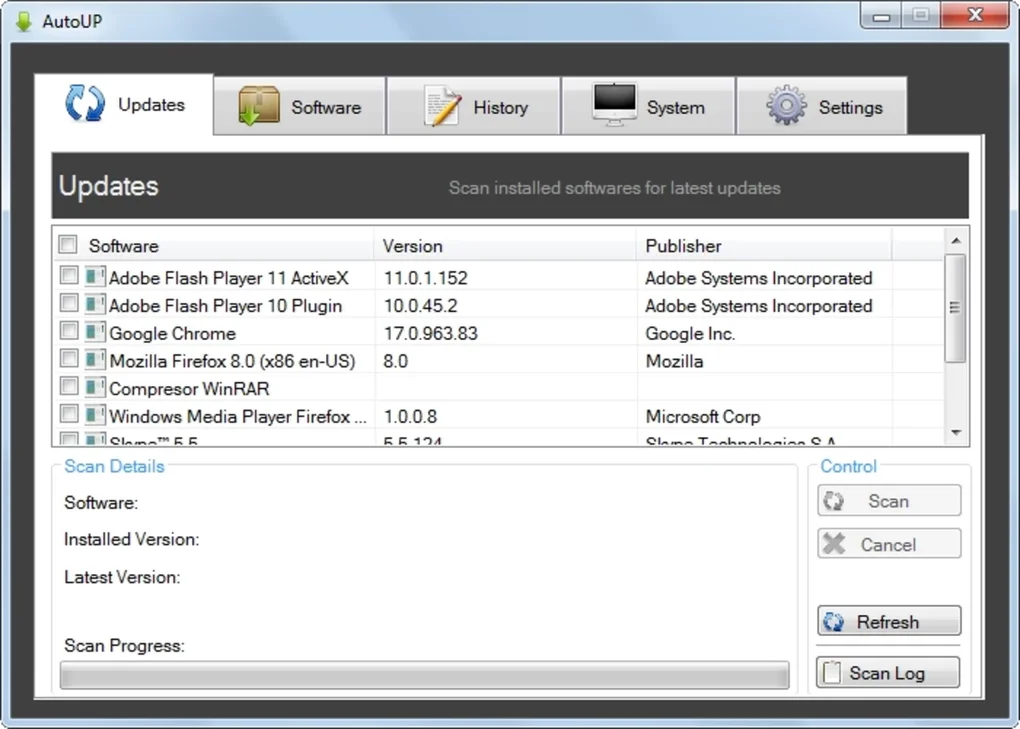
Task: Click the list scrollbar down arrow
Action: click(956, 432)
